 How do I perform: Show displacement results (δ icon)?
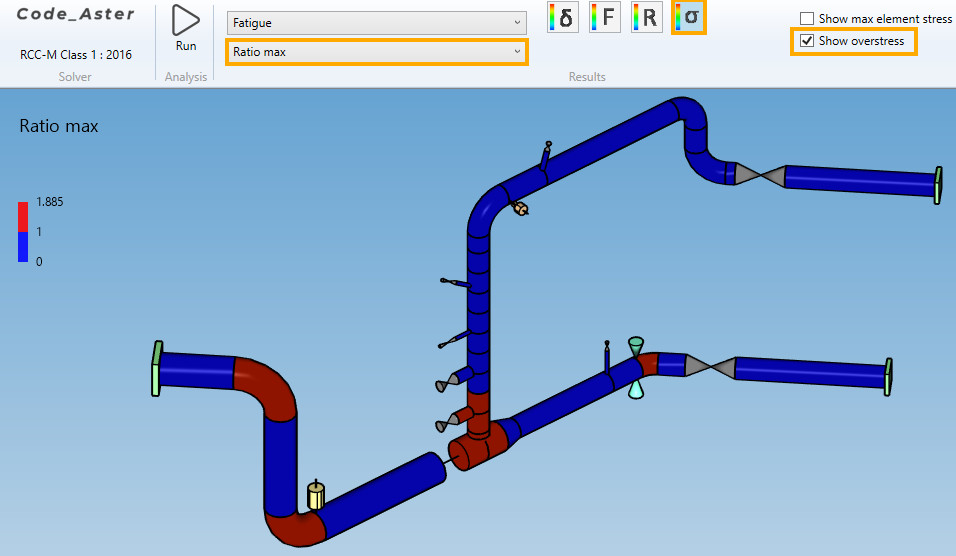click(562, 18)
